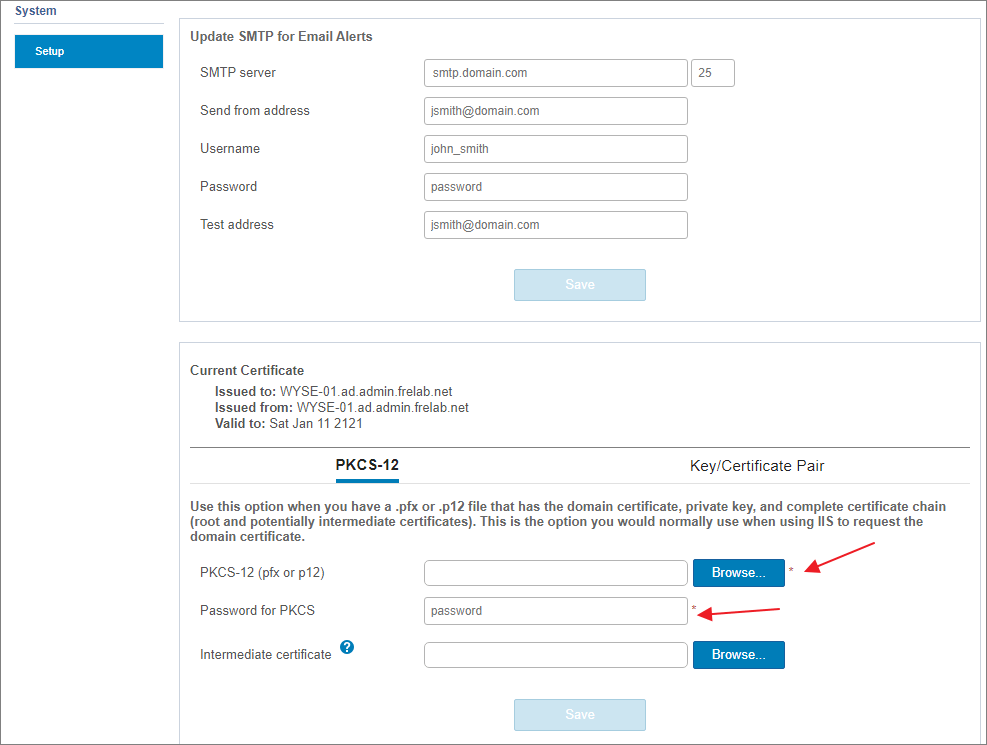Click Browse for the Intermediate certificate
987x745 pixels.
pyautogui.click(x=738, y=655)
